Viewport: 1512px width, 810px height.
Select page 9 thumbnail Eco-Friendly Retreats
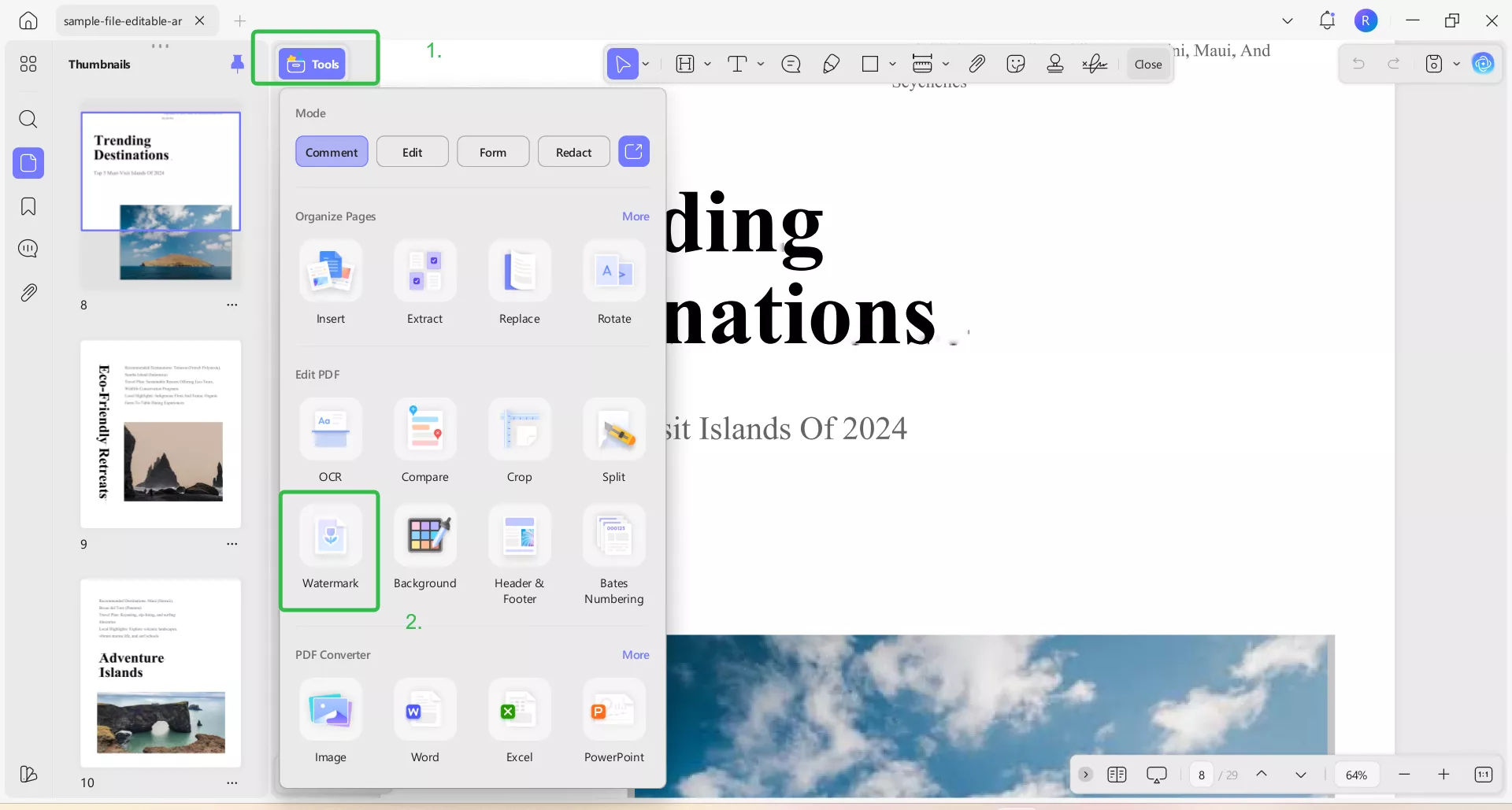click(161, 434)
